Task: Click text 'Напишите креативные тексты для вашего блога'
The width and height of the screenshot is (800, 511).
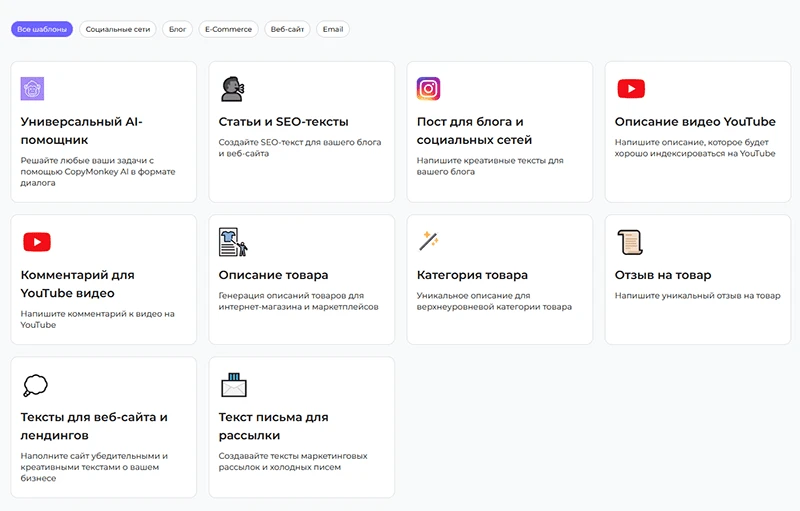Action: [490, 166]
